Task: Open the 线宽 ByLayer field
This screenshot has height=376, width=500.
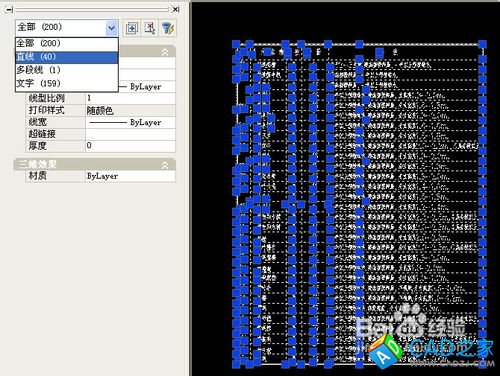Action: tap(130, 122)
